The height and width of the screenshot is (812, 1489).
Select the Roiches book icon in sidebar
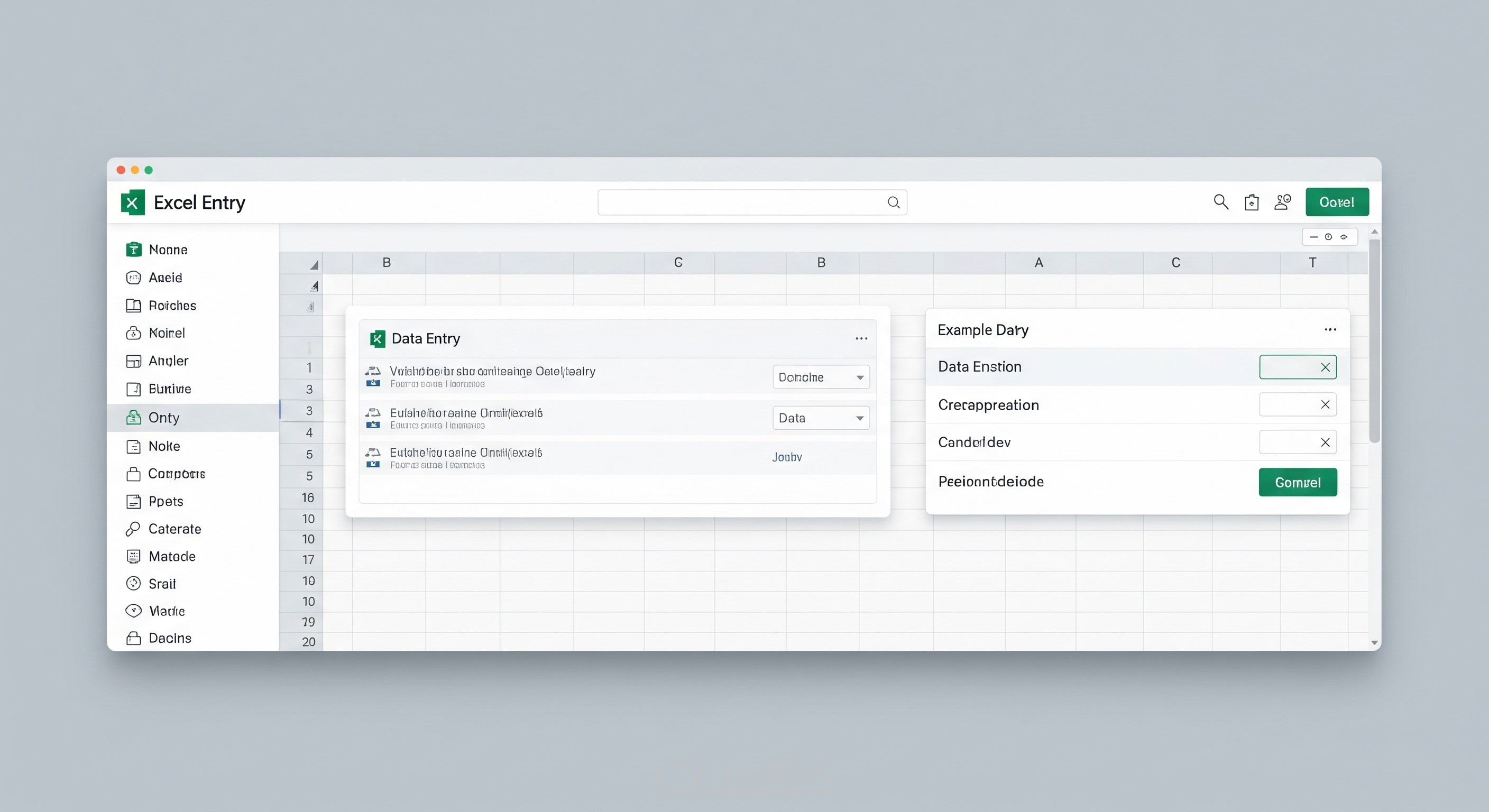pyautogui.click(x=134, y=305)
